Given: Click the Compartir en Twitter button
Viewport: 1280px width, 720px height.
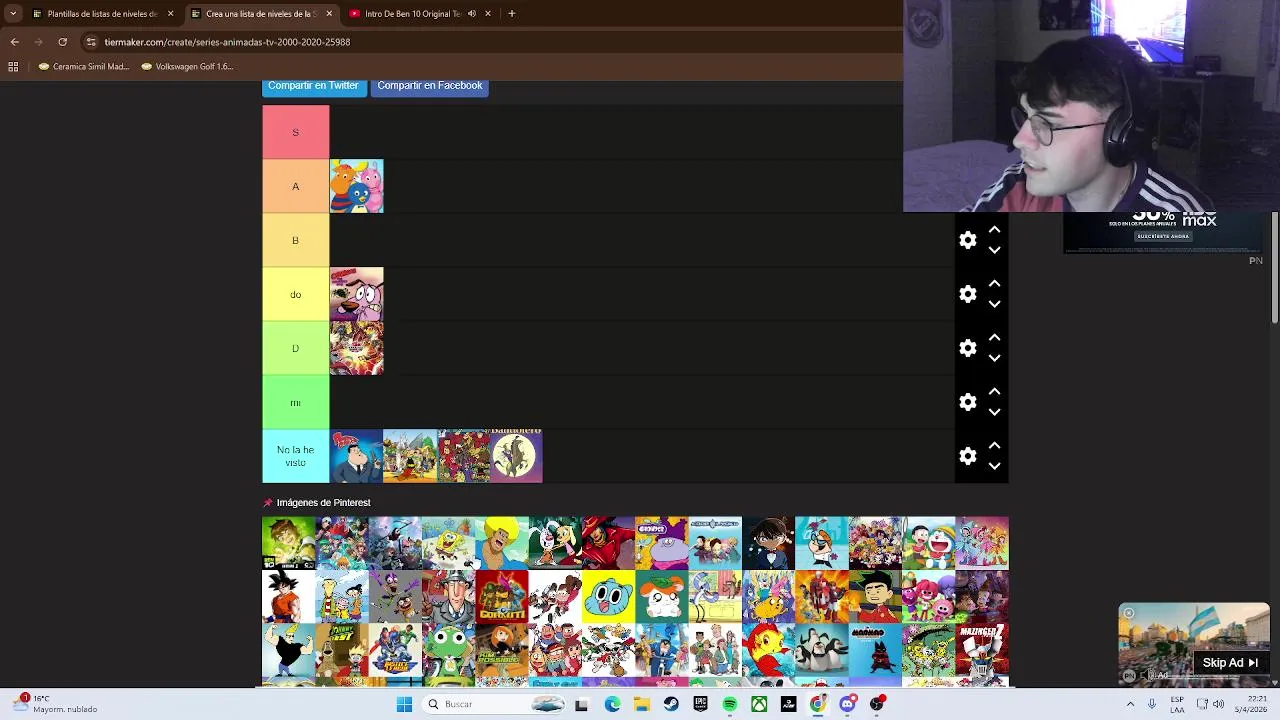Looking at the screenshot, I should [x=313, y=86].
